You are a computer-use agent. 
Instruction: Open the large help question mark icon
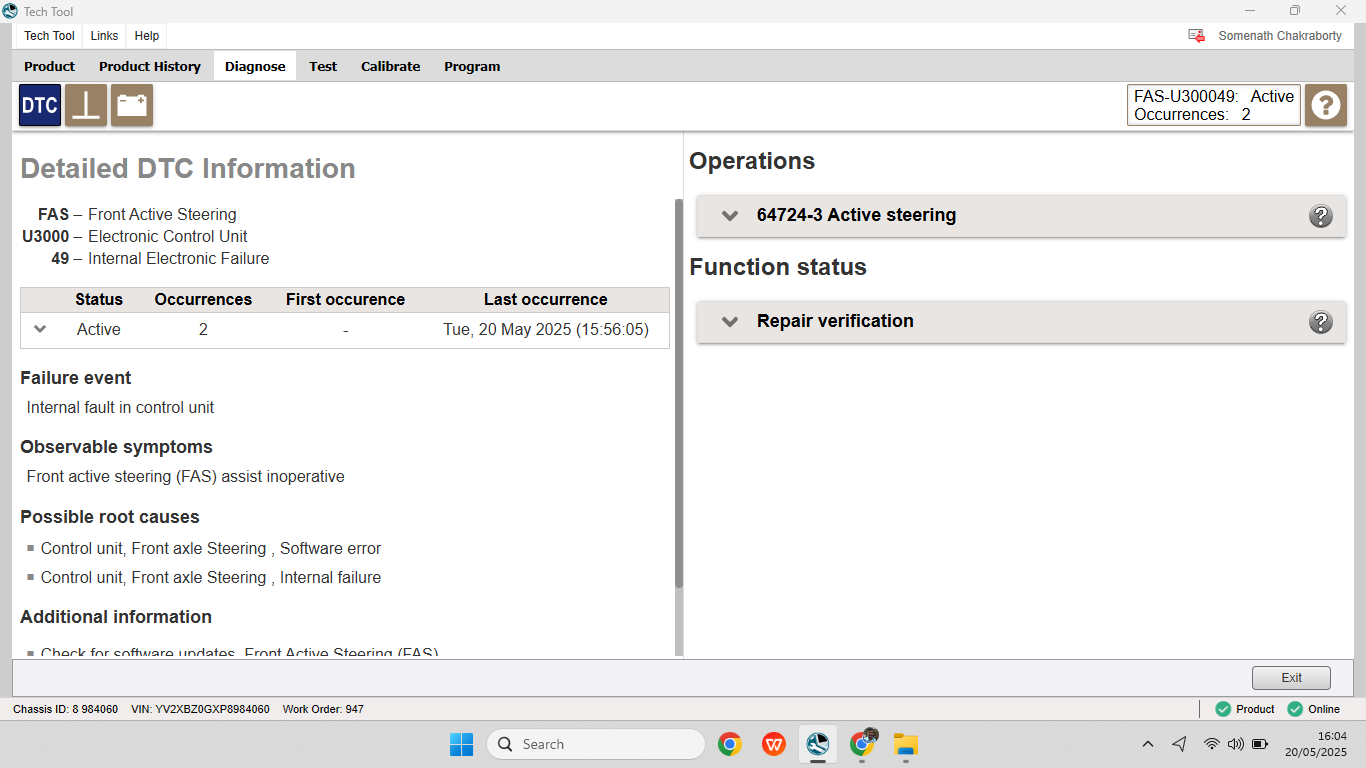click(1326, 105)
